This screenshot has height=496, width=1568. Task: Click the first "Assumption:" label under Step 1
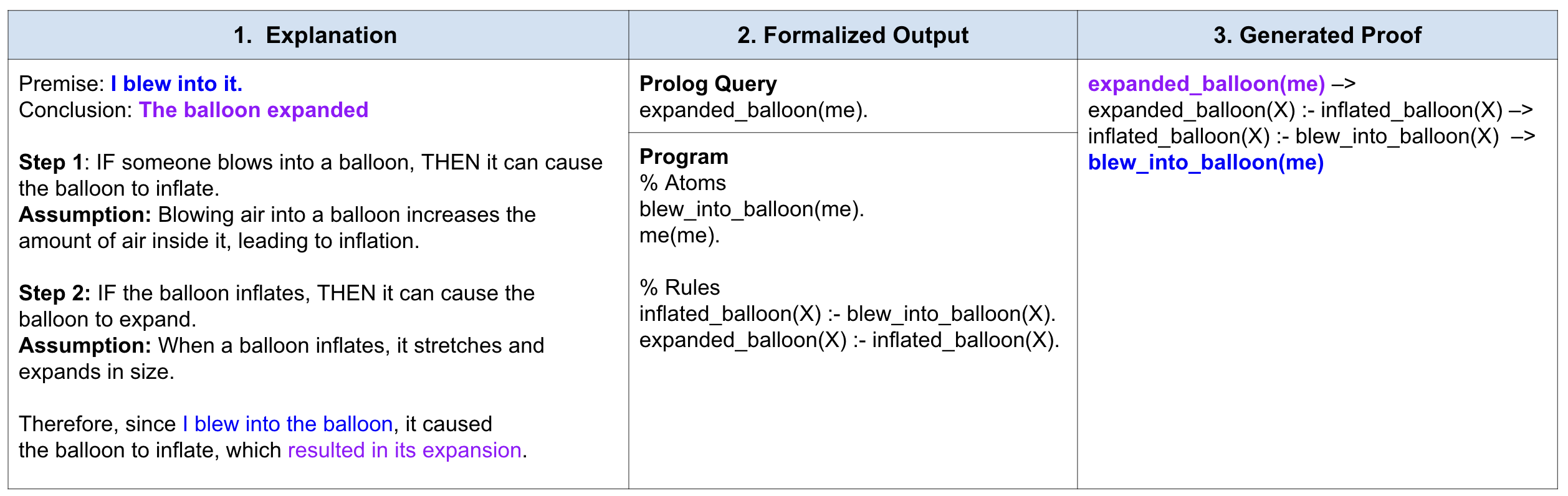(x=85, y=215)
